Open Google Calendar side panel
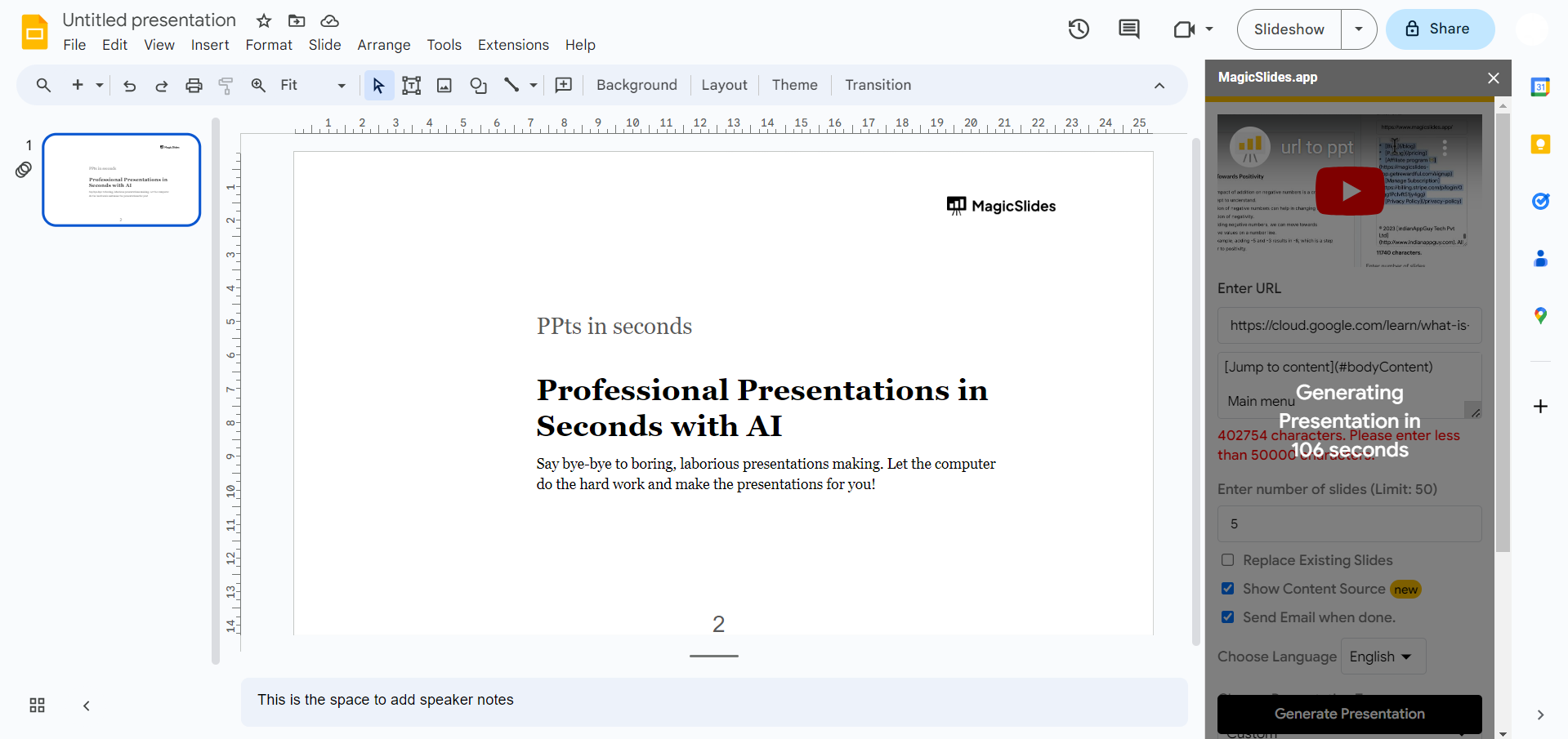Image resolution: width=1568 pixels, height=739 pixels. coord(1540,87)
